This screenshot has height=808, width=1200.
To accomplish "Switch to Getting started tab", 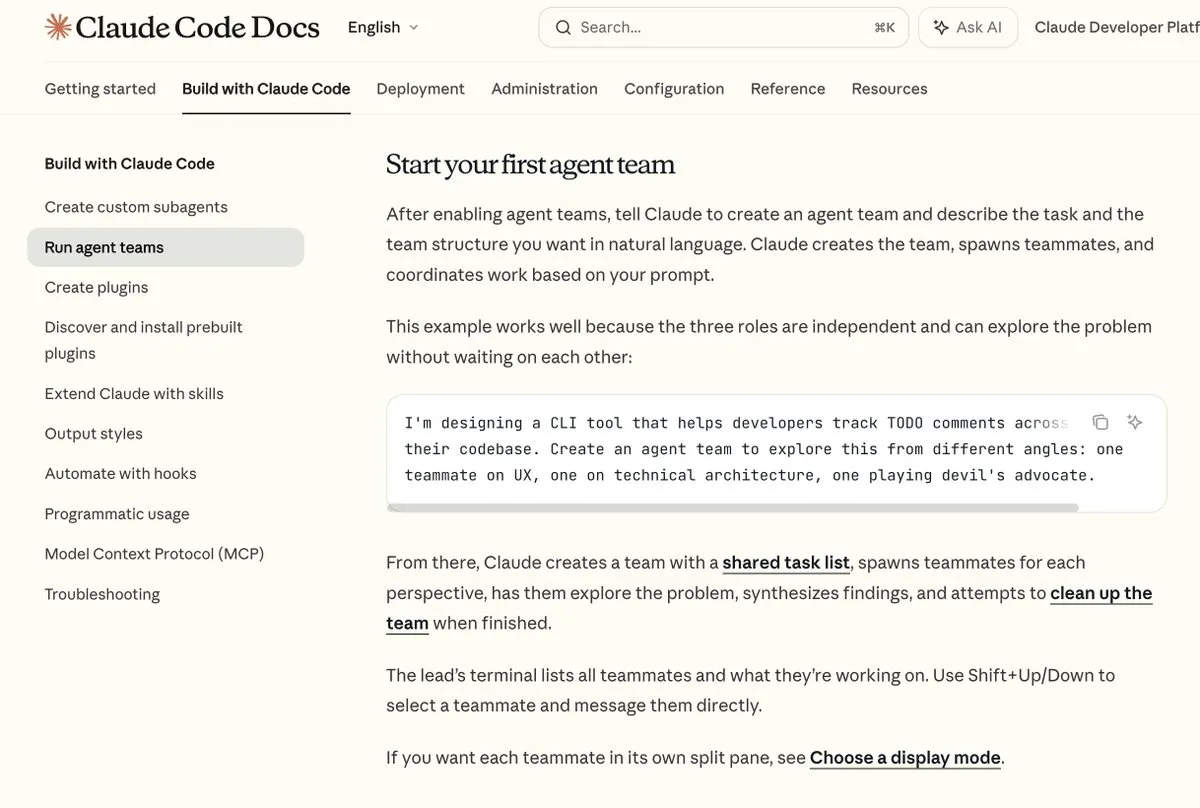I will 100,89.
